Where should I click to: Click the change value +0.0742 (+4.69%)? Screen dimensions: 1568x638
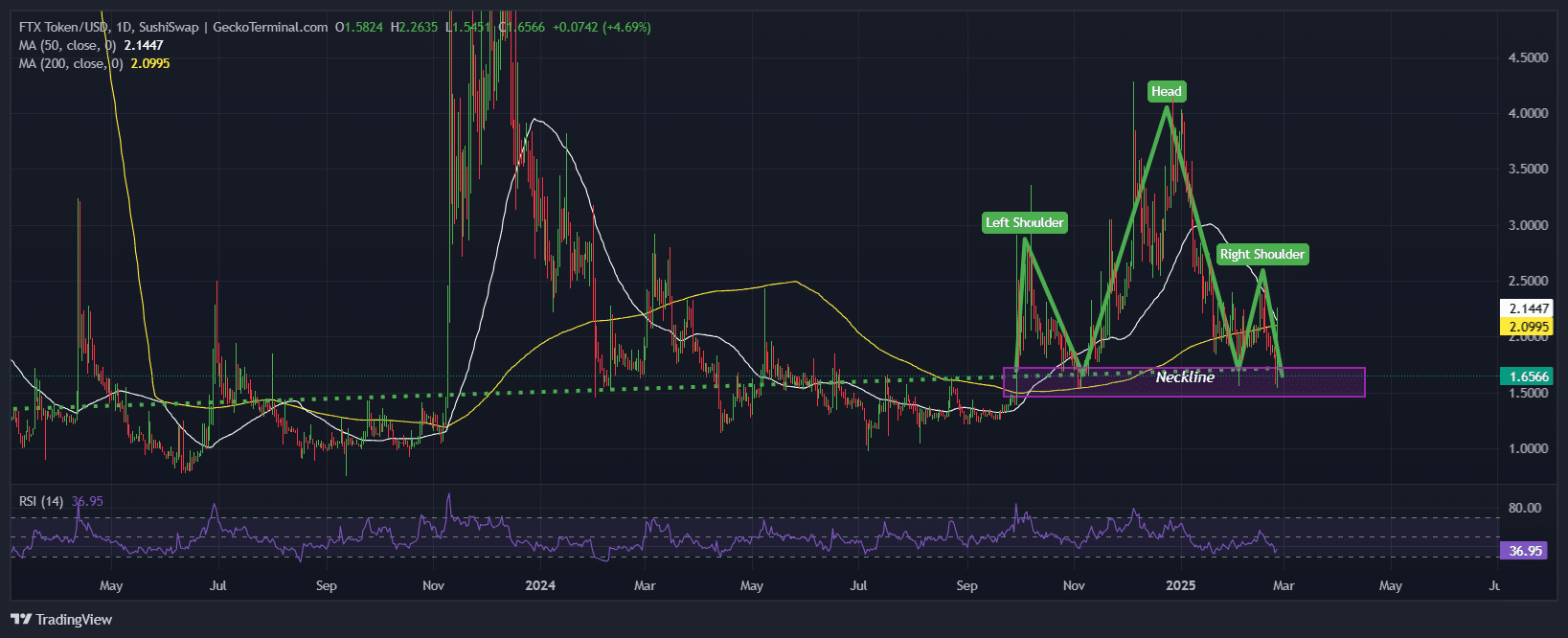[x=602, y=27]
